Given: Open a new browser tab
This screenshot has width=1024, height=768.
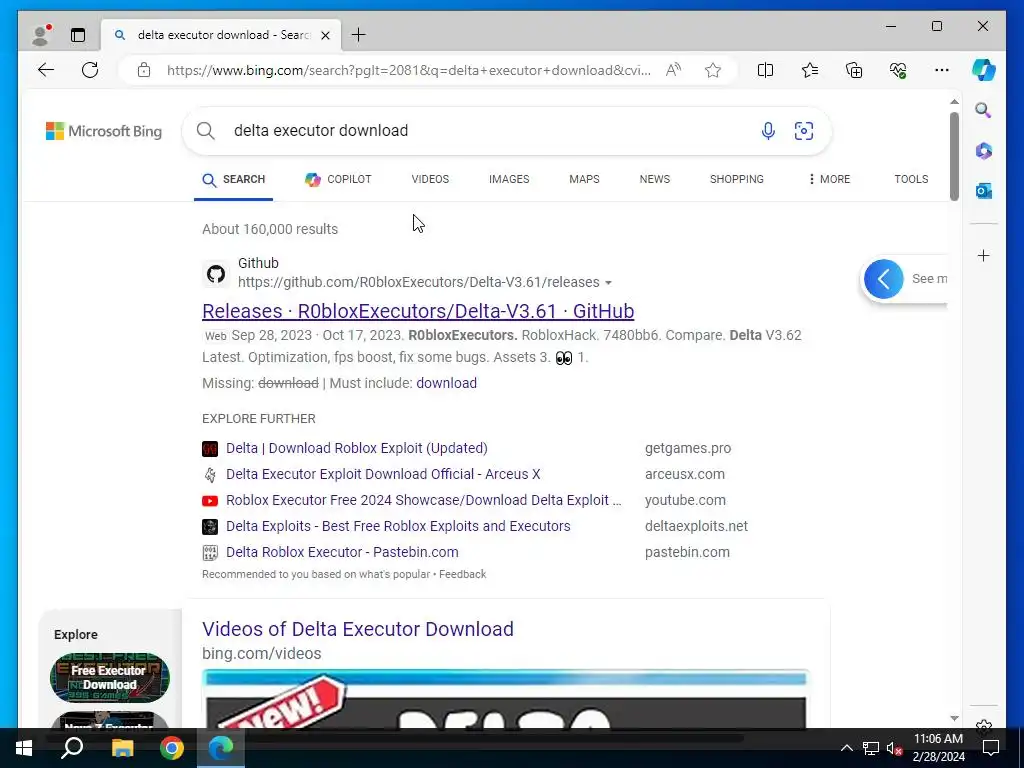Looking at the screenshot, I should click(x=359, y=35).
